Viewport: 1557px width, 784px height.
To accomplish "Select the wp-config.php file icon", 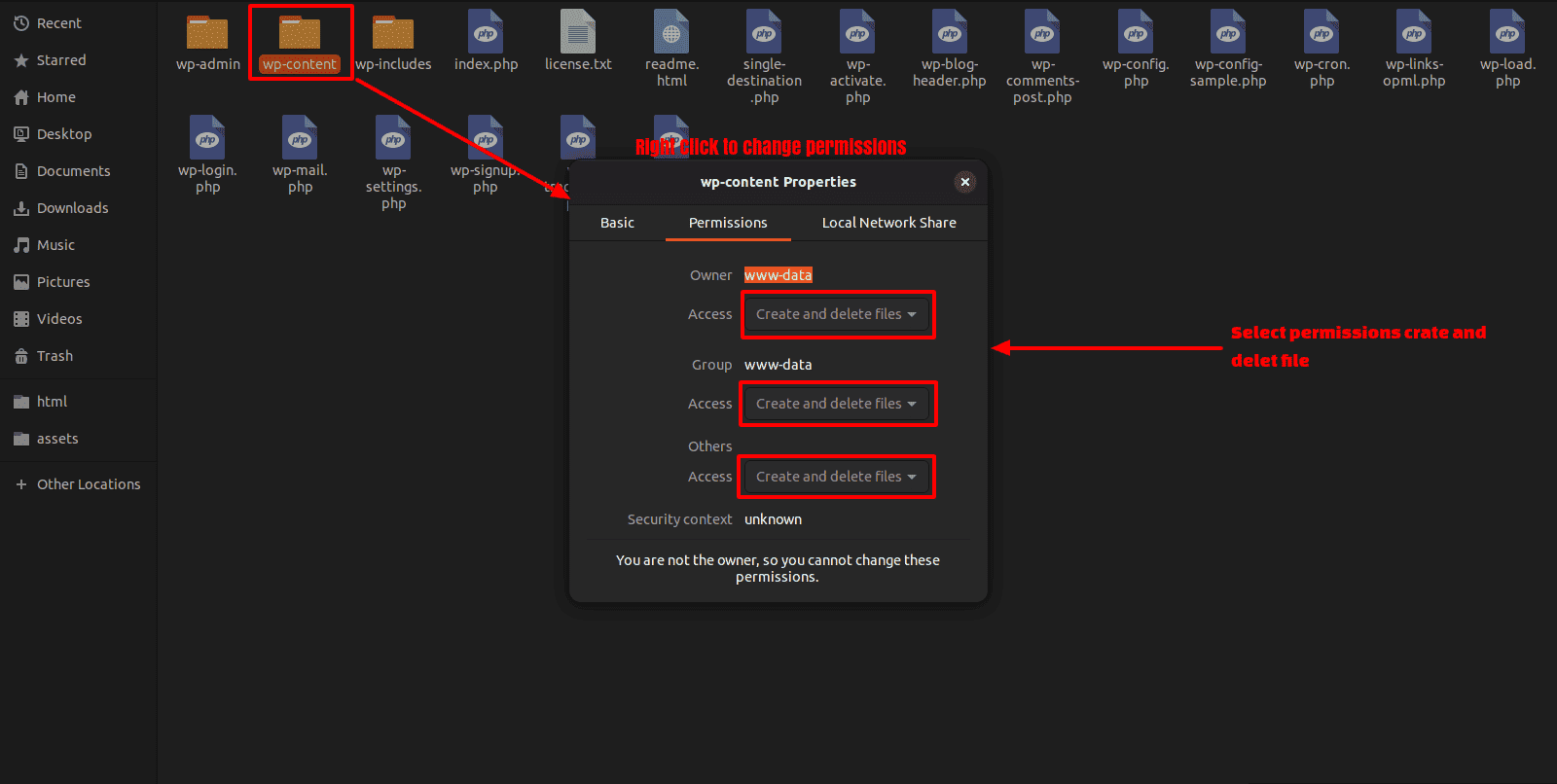I will pyautogui.click(x=1136, y=31).
